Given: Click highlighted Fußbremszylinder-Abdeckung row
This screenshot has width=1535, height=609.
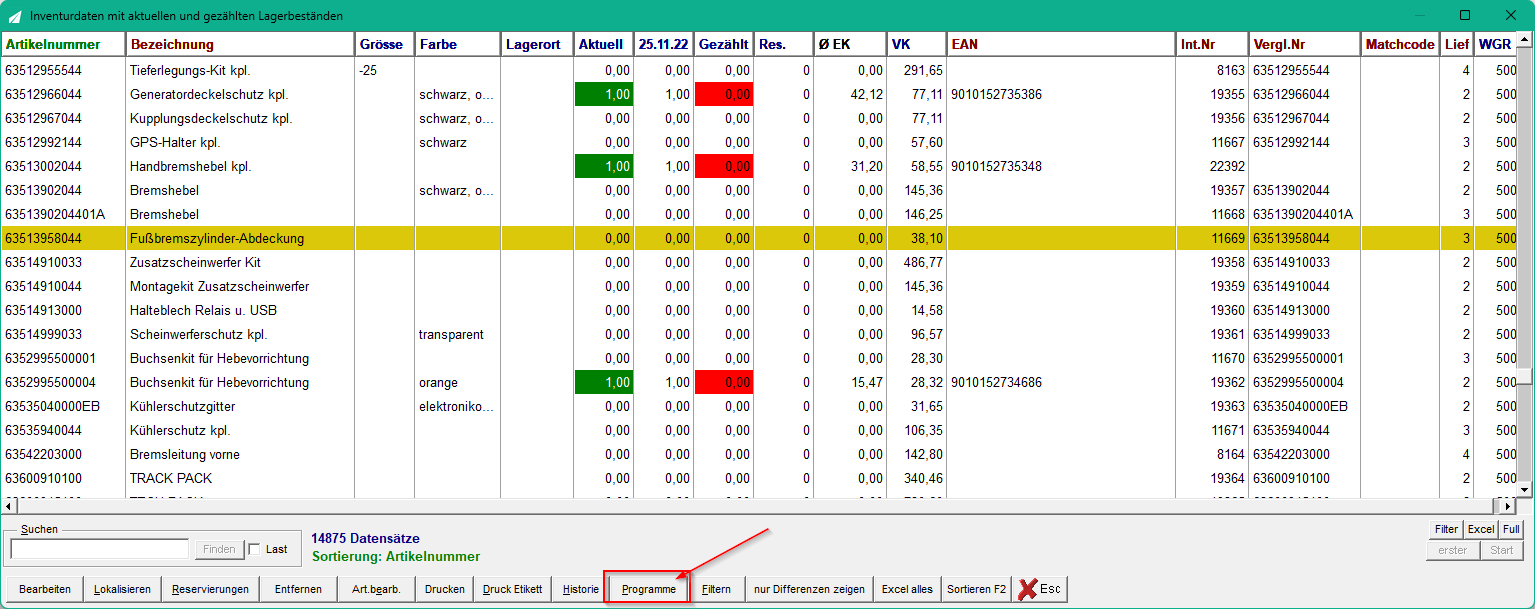Looking at the screenshot, I should coord(758,238).
